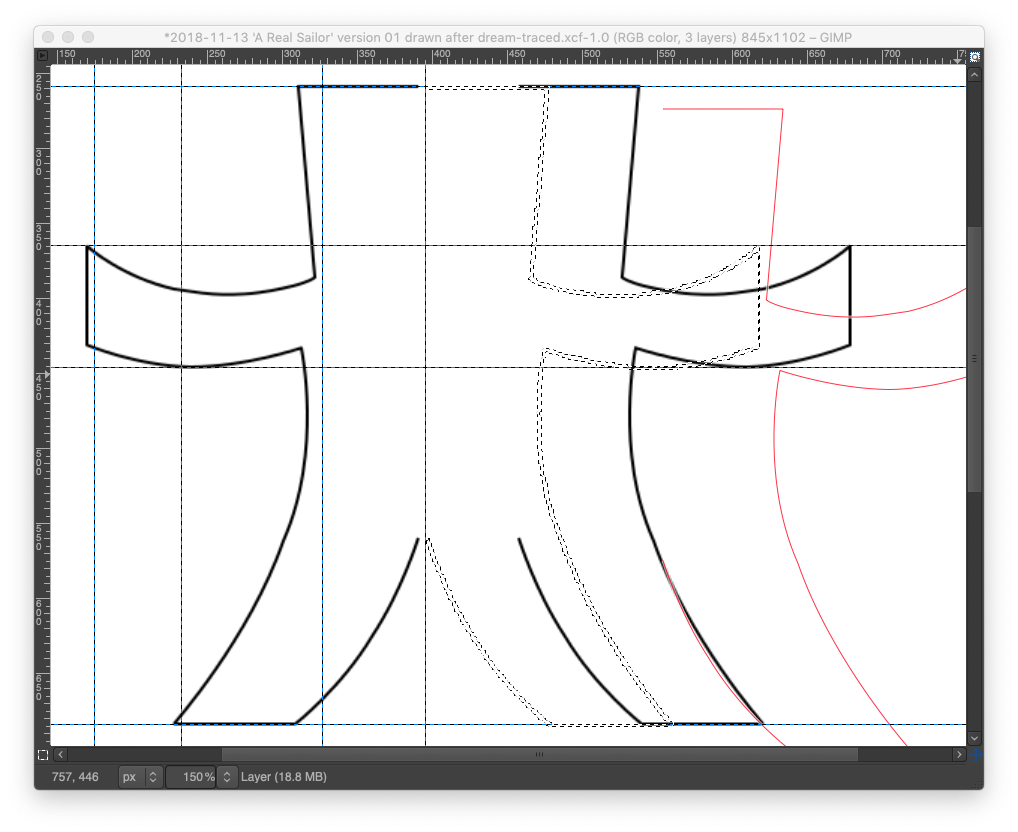Viewport: 1018px width, 832px height.
Task: Open the zoom level preset dropdown arrows
Action: pyautogui.click(x=227, y=777)
